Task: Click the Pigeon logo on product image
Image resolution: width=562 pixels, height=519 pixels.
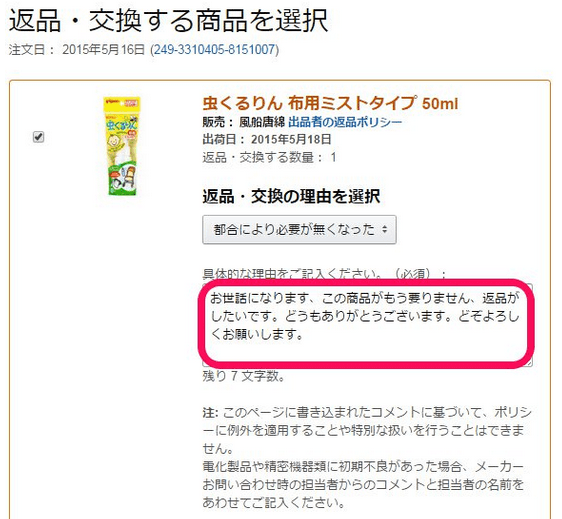Action: tap(114, 102)
